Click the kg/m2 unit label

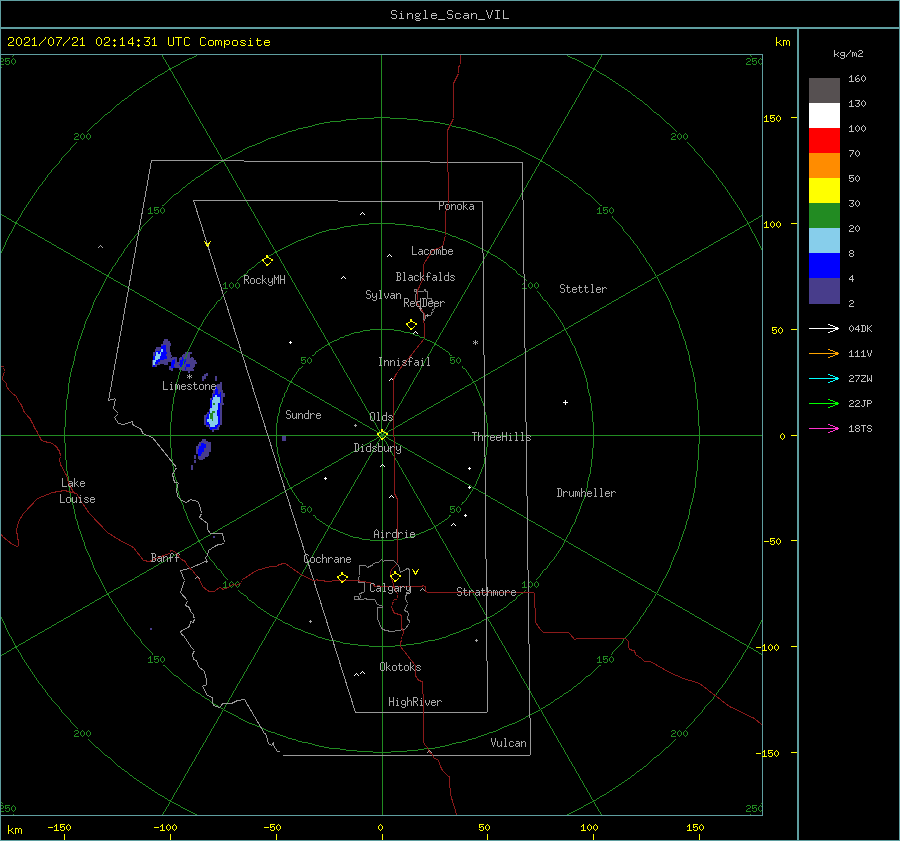pyautogui.click(x=848, y=54)
